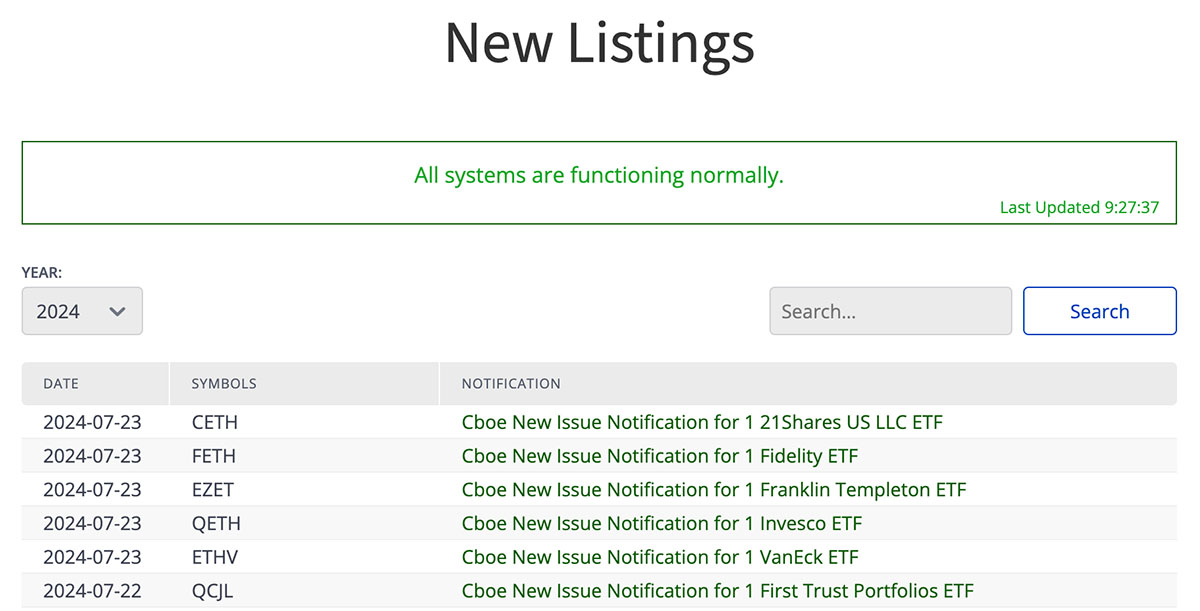Focus the Search... input field
The image size is (1200, 611).
(x=891, y=311)
